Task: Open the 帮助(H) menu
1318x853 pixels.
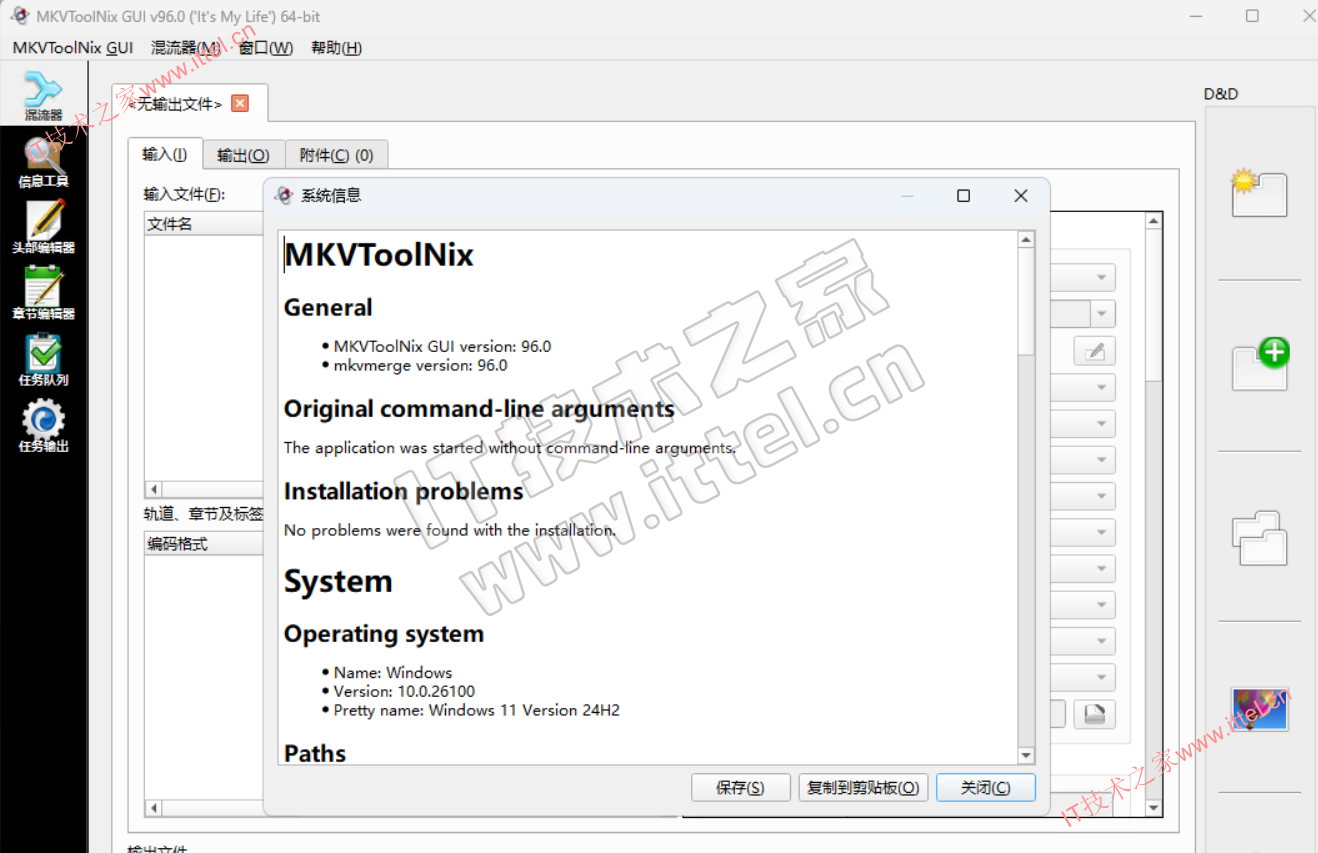Action: pyautogui.click(x=336, y=48)
